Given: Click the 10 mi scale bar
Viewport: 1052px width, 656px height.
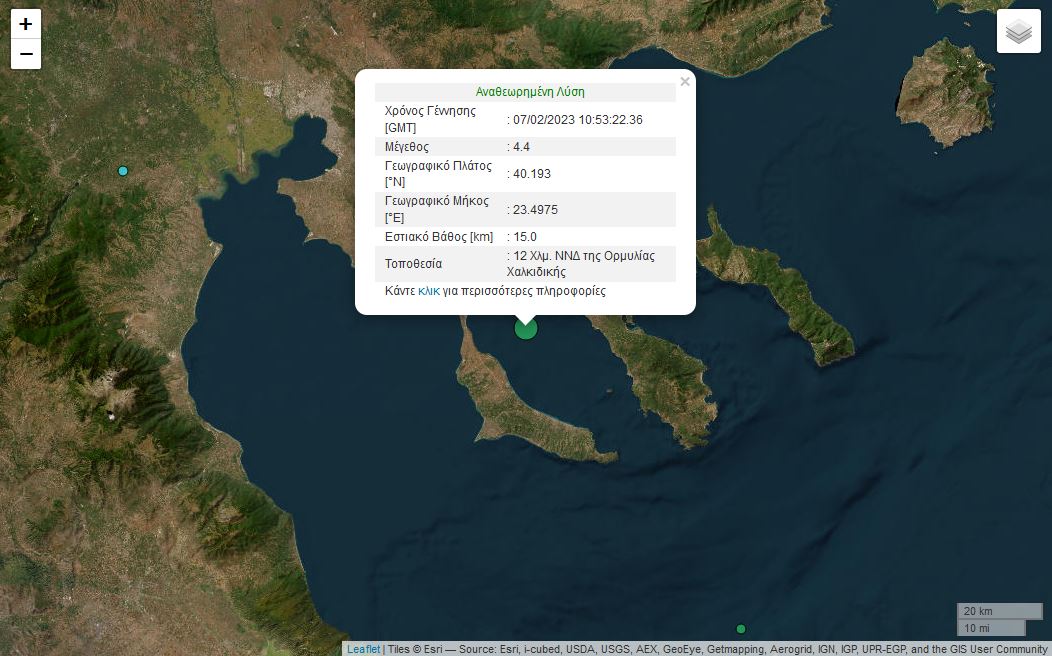Looking at the screenshot, I should 990,628.
